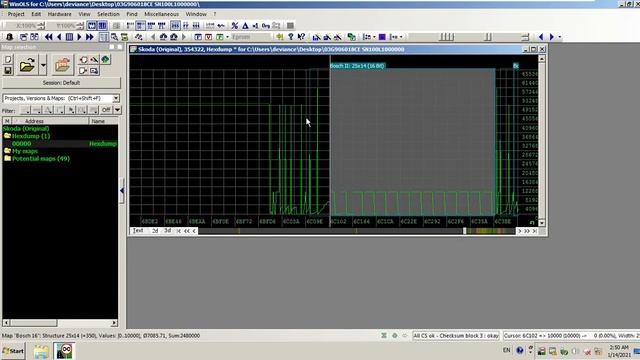640x360 pixels.
Task: Open Projects, Versions & Maps combo box
Action: coord(61,98)
